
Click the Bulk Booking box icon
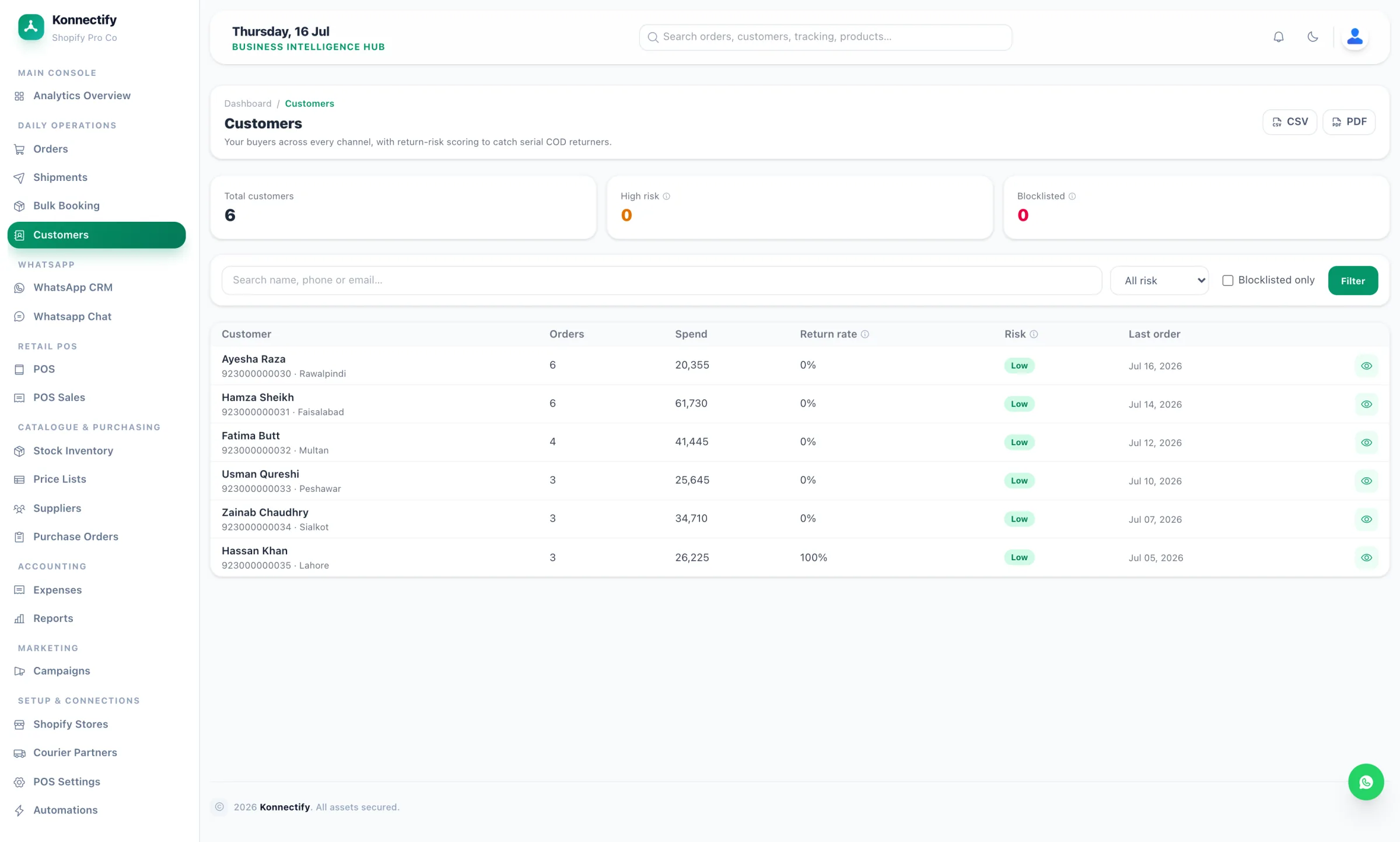point(19,206)
